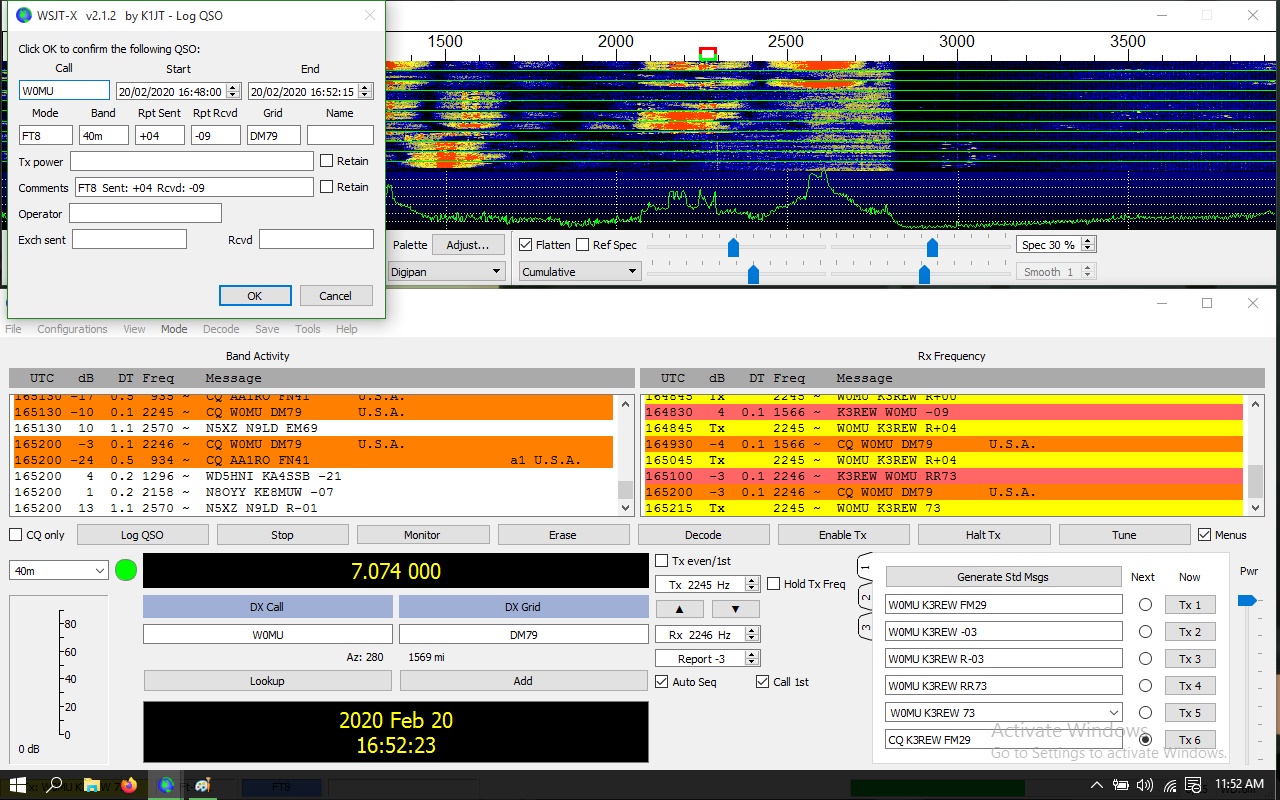Image resolution: width=1280 pixels, height=800 pixels.
Task: Click the green status indicator beside band selector
Action: tap(126, 570)
